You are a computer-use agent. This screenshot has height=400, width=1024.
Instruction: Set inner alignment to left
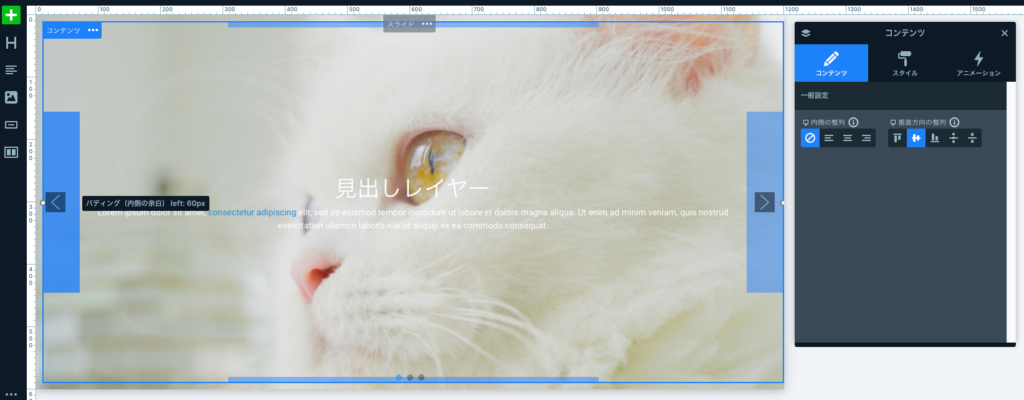pyautogui.click(x=829, y=138)
